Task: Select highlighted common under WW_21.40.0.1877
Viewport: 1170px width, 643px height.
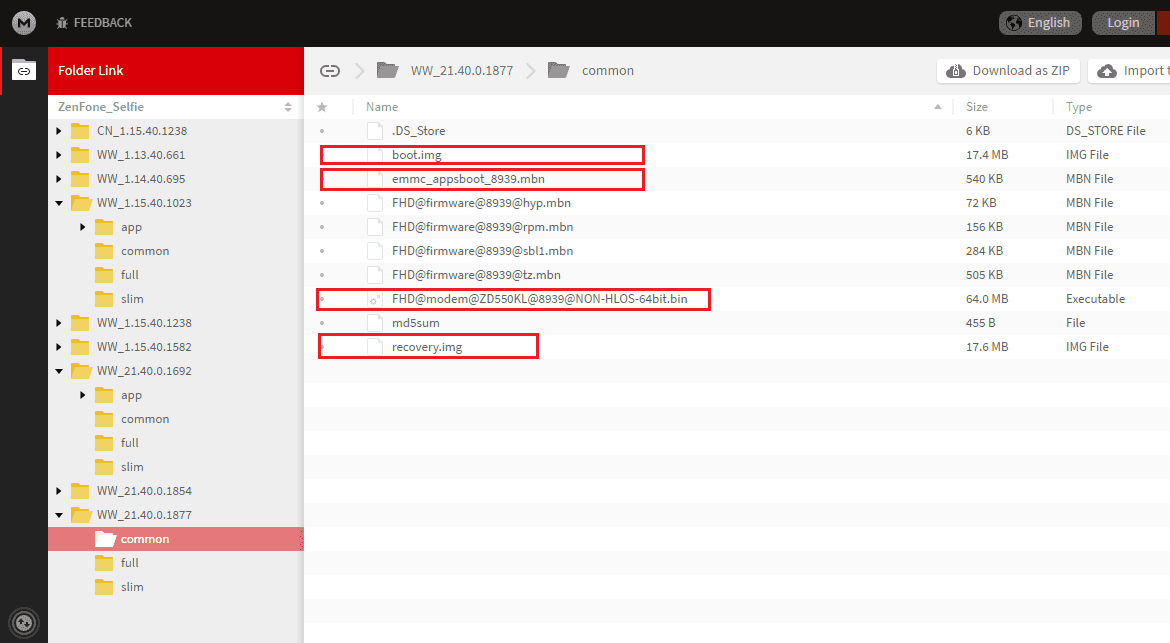Action: coord(175,539)
